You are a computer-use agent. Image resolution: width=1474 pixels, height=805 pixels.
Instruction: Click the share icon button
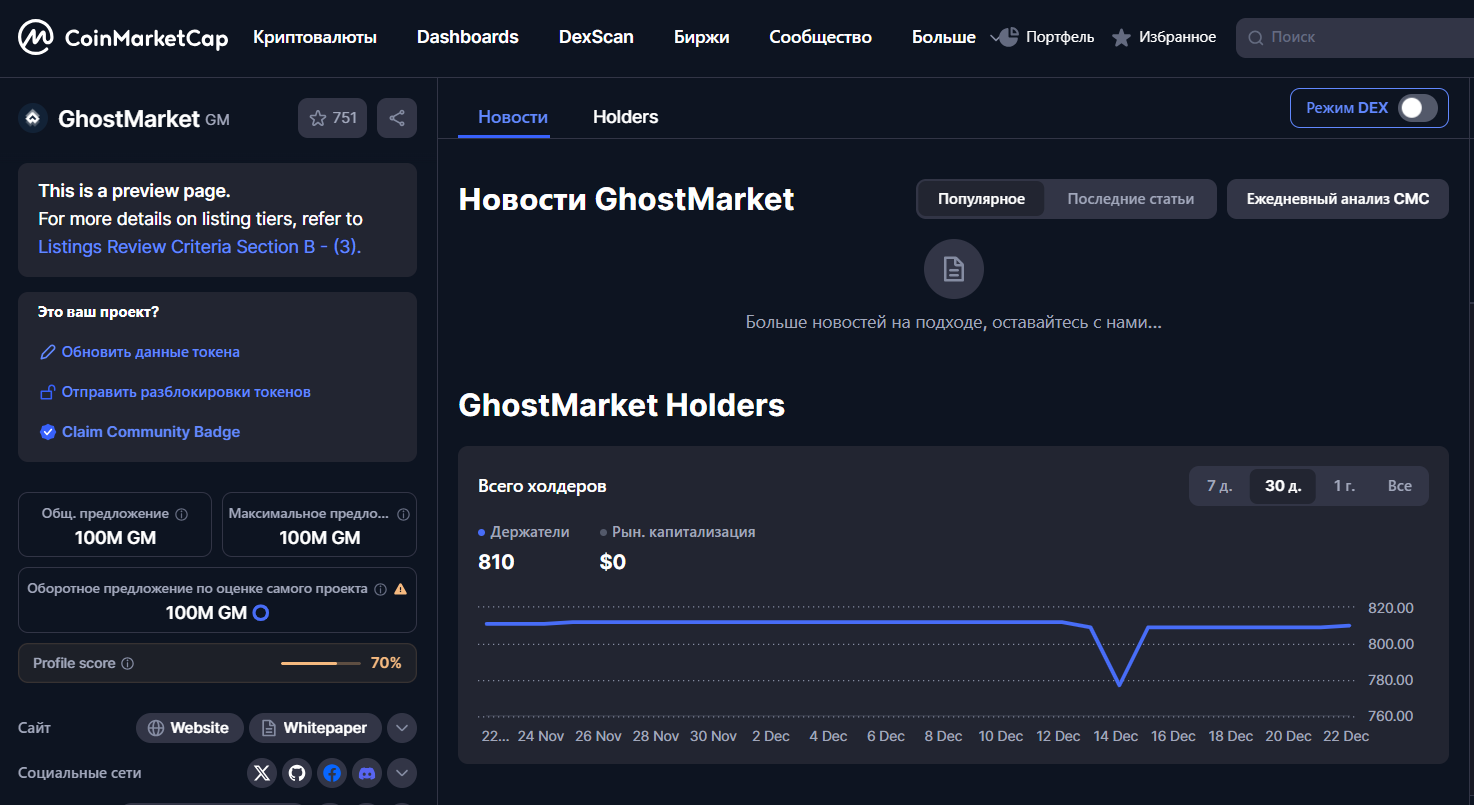pyautogui.click(x=397, y=118)
